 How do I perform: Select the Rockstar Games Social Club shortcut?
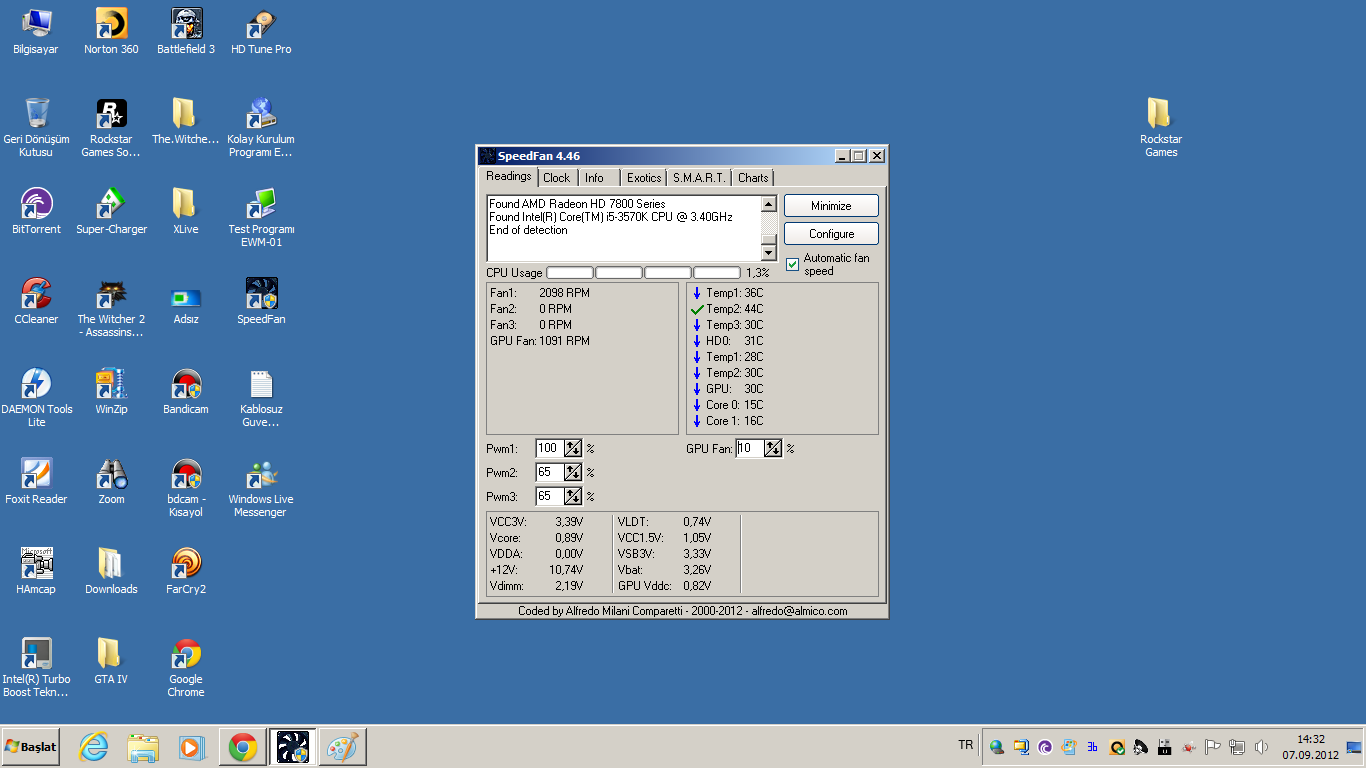[111, 127]
